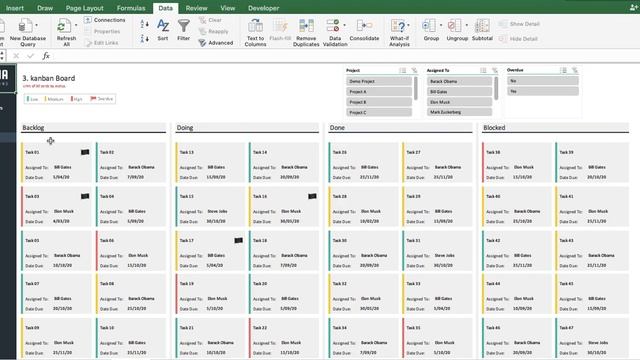Click the Properties button in the ribbon
Screen dimensions: 640x360
pyautogui.click(x=102, y=31)
